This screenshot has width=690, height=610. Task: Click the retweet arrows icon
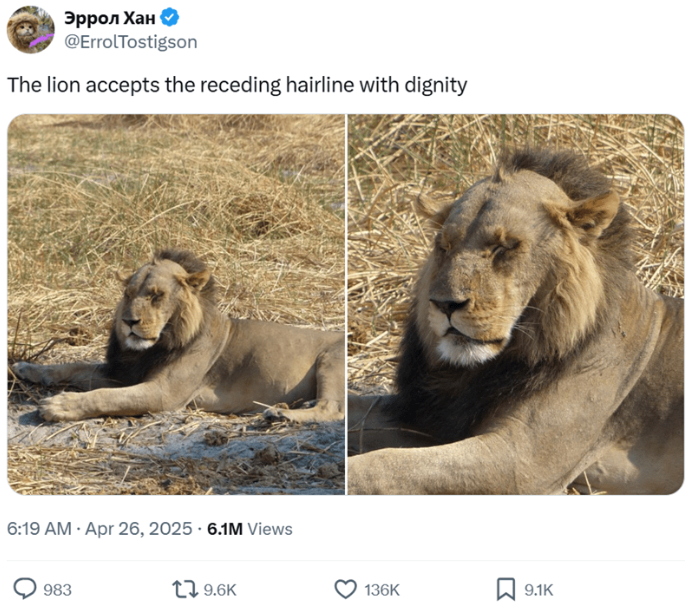pyautogui.click(x=185, y=589)
